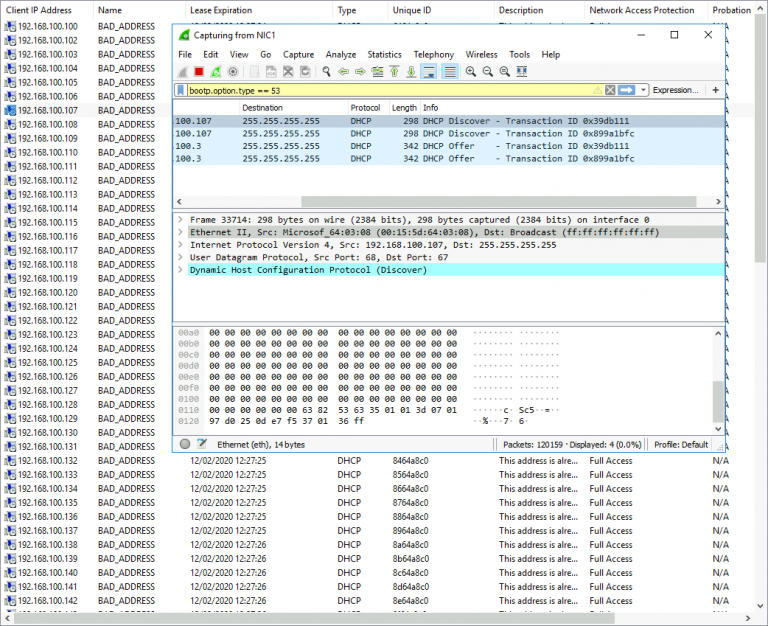
Task: Open capture options gear icon
Action: pyautogui.click(x=233, y=72)
